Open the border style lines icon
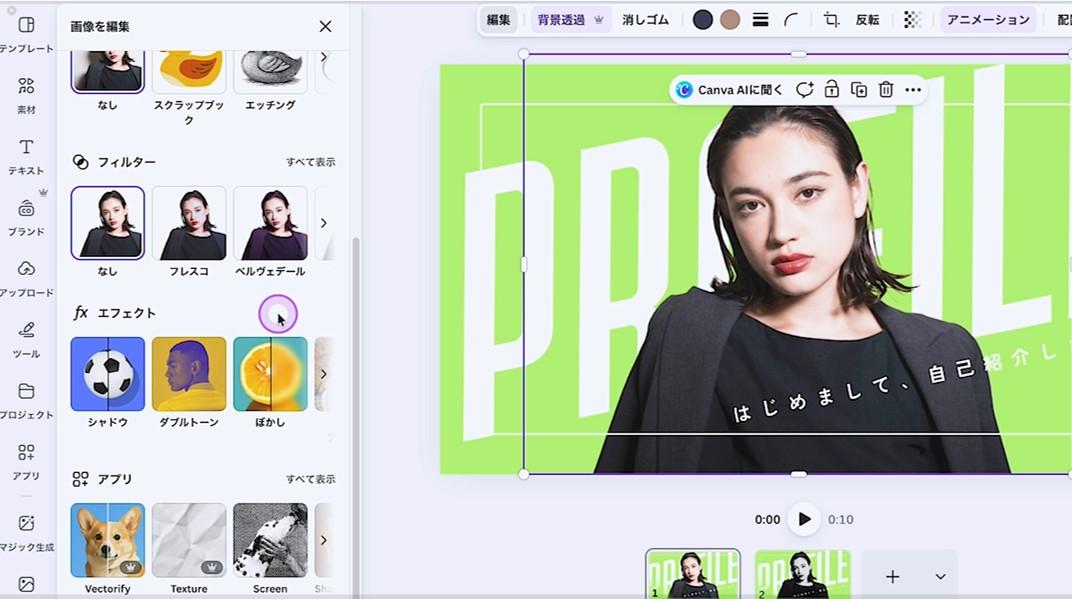The width and height of the screenshot is (1072, 599). 760,20
